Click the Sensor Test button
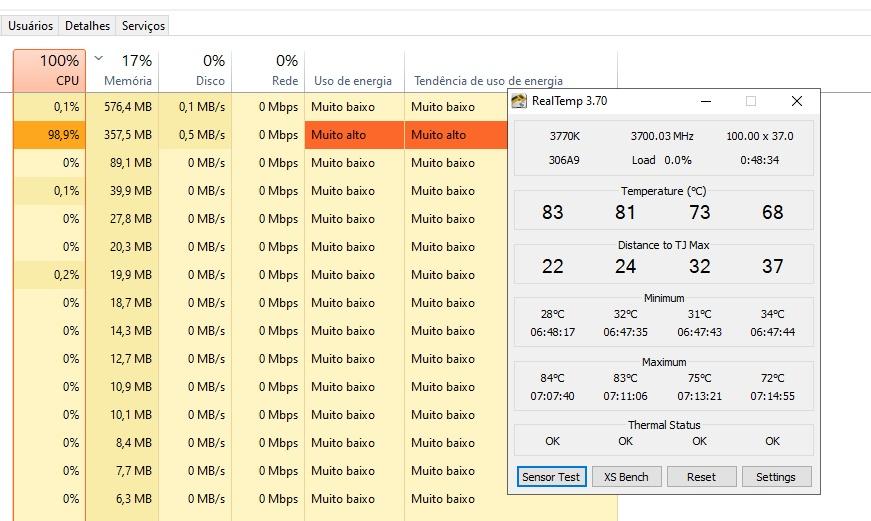The image size is (871, 521). (551, 477)
